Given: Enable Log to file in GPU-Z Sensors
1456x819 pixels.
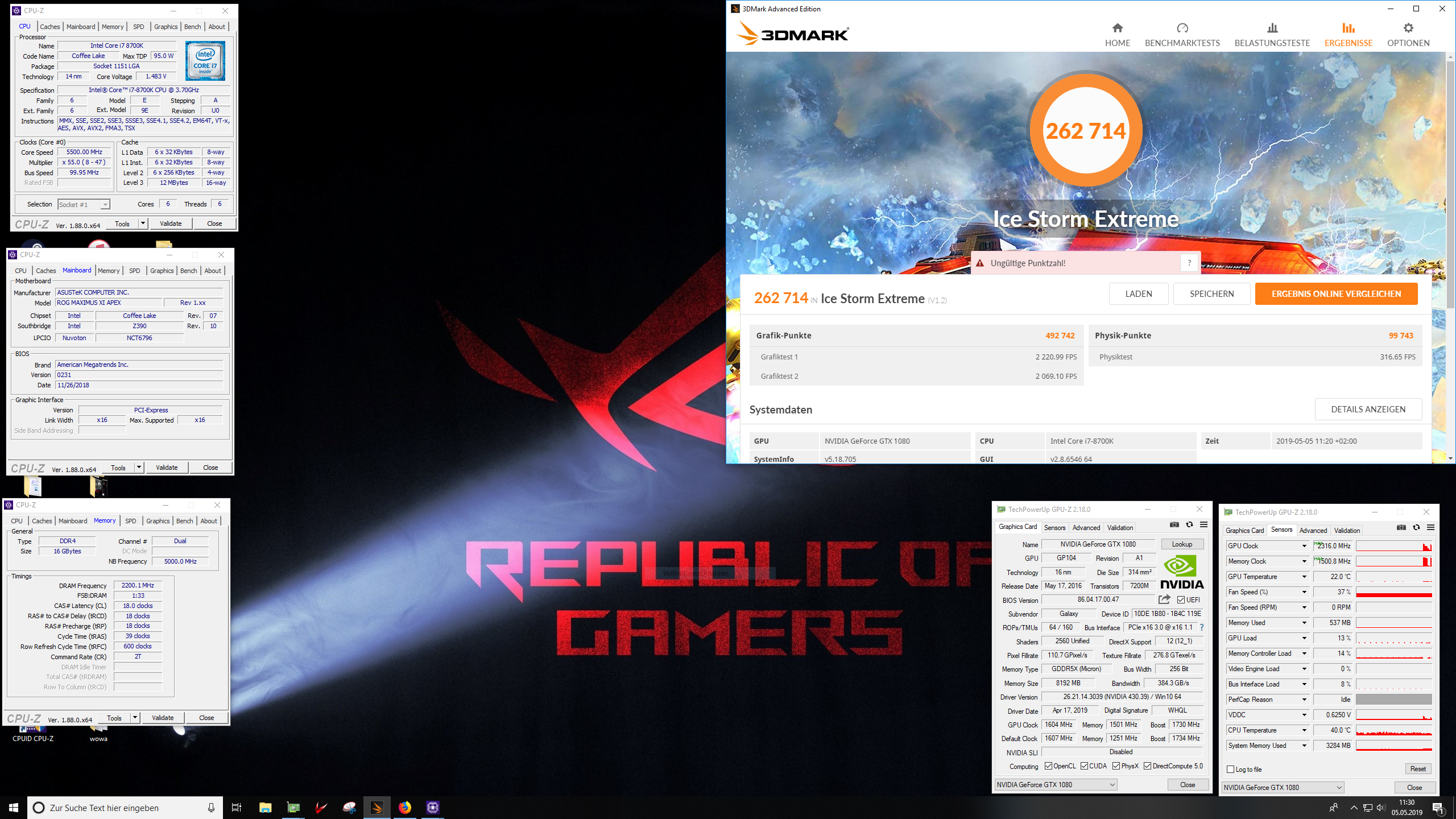Looking at the screenshot, I should point(1230,769).
